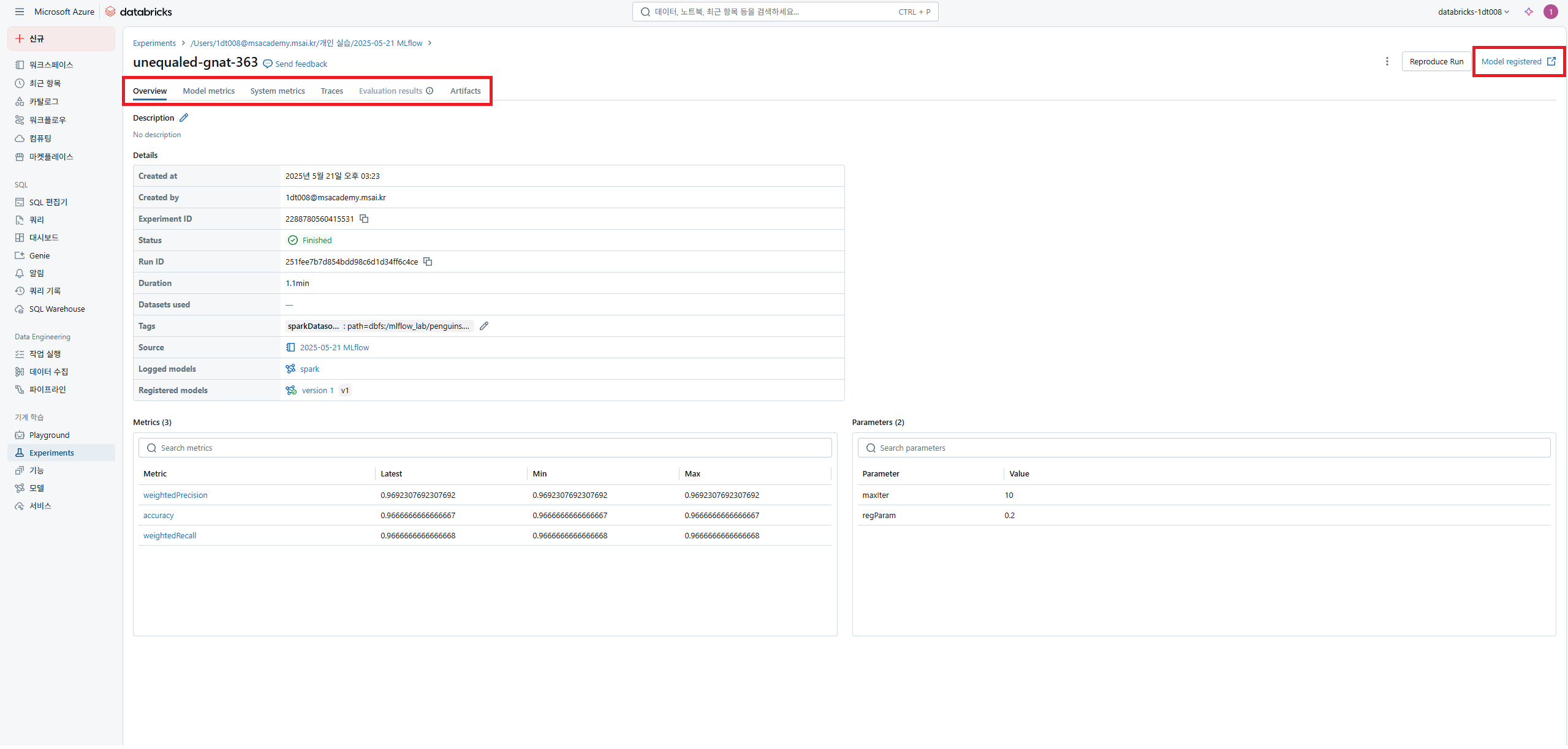Click the 신규 new button
This screenshot has width=1568, height=749.
(x=61, y=39)
